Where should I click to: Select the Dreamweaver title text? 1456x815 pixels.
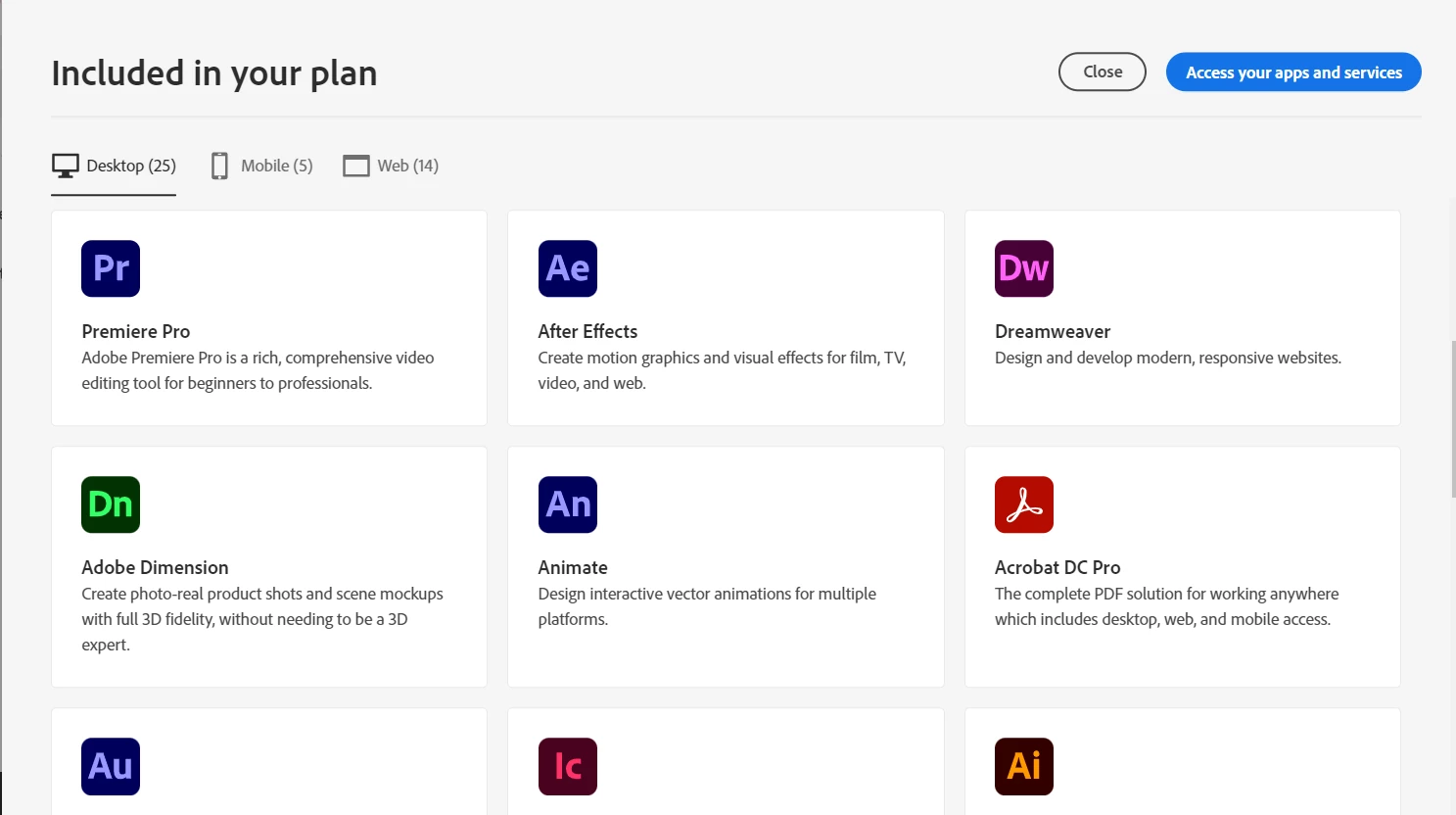click(x=1053, y=331)
